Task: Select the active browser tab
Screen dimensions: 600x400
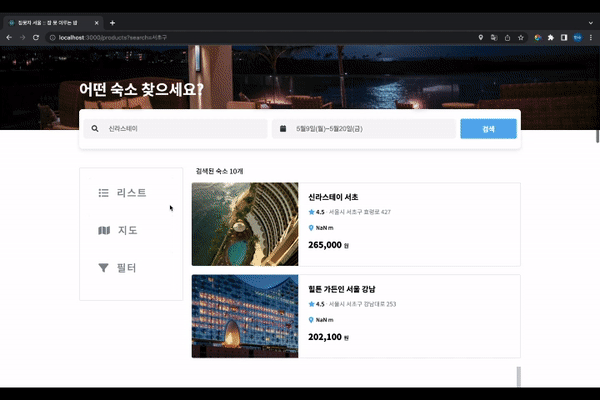Action: [53, 23]
